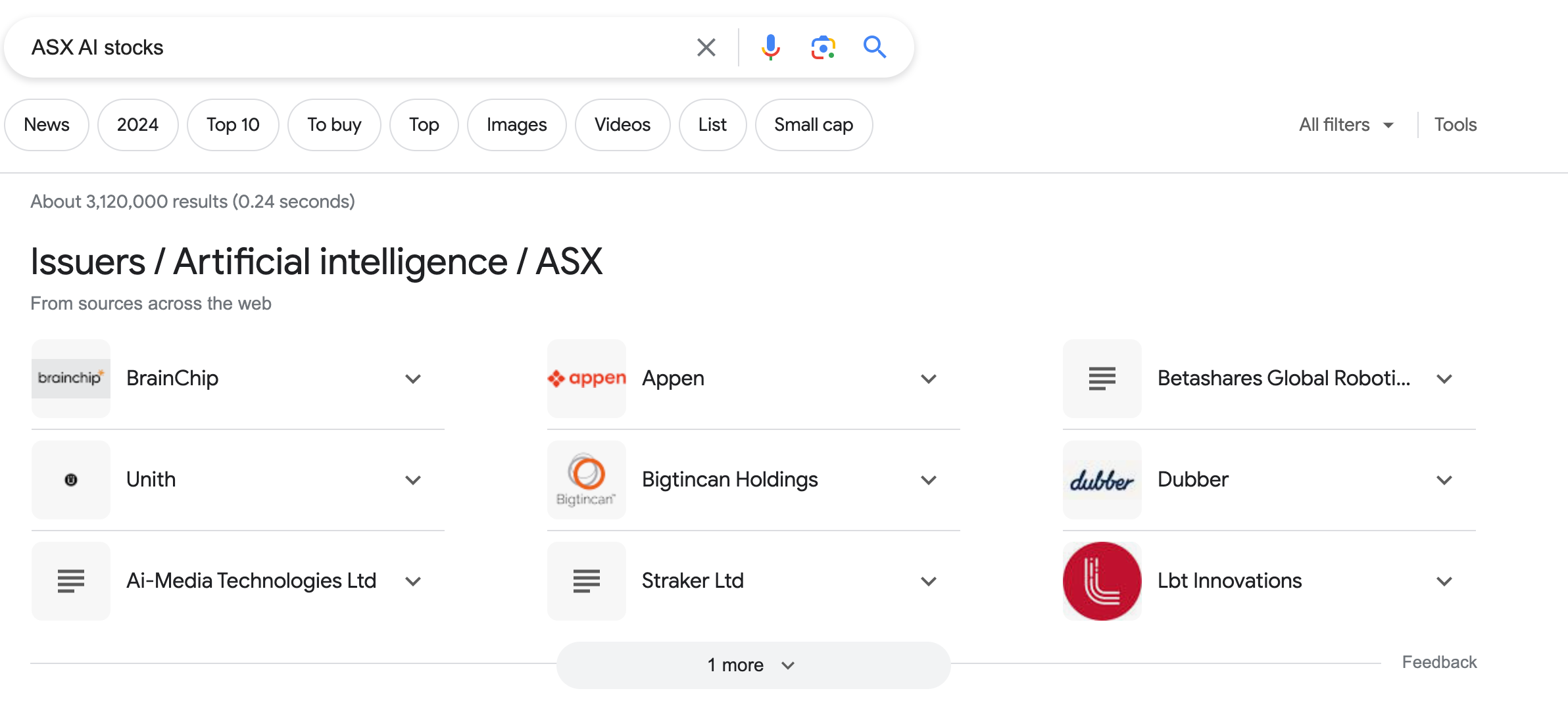Open Google Lens image search icon

tap(823, 47)
